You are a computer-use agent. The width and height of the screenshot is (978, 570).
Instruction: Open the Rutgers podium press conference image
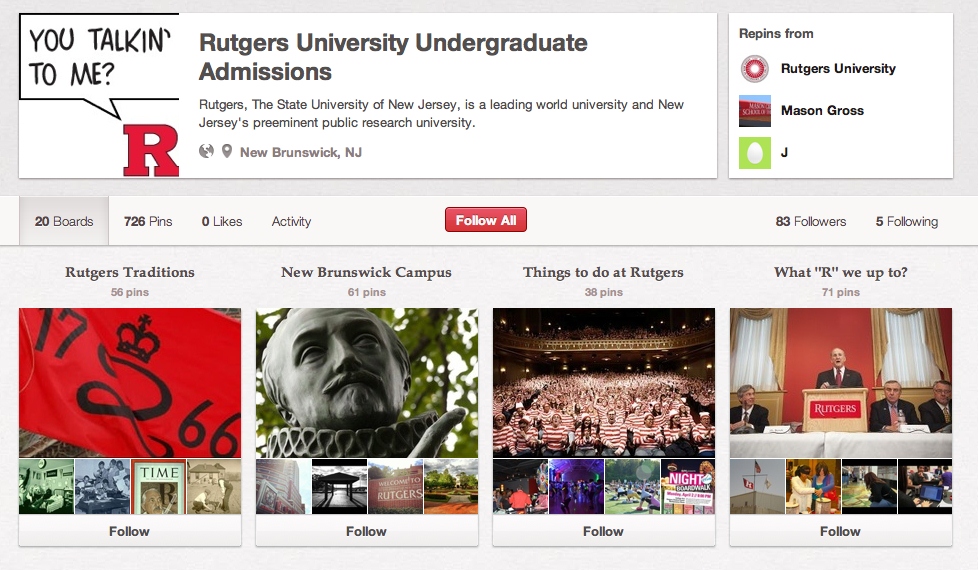click(x=841, y=382)
